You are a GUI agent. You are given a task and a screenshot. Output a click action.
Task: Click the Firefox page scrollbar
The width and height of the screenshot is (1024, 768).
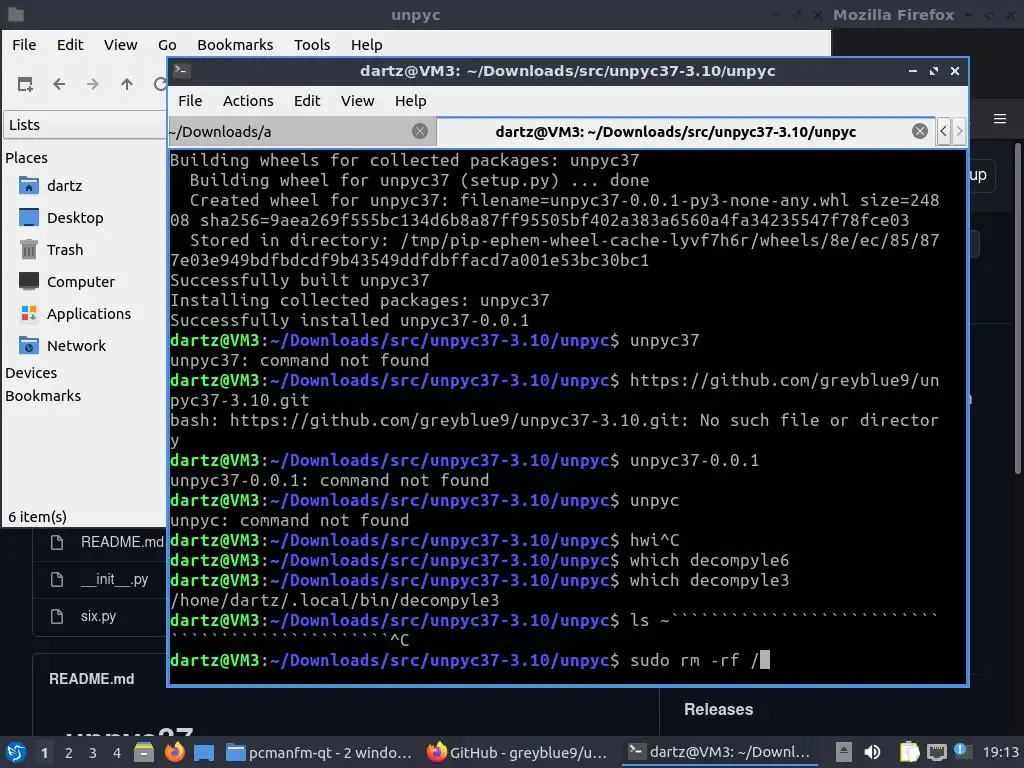(x=1017, y=307)
